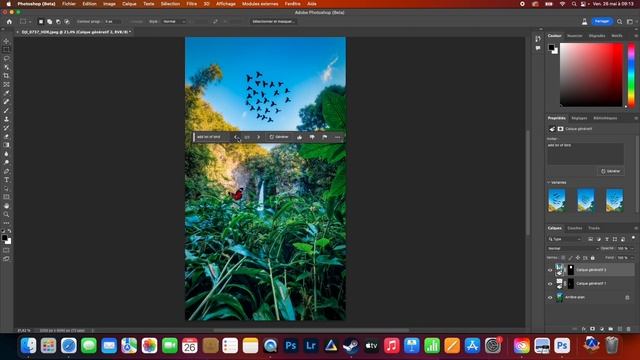The height and width of the screenshot is (360, 640).
Task: Choose New selection mode in options bar
Action: [41, 22]
